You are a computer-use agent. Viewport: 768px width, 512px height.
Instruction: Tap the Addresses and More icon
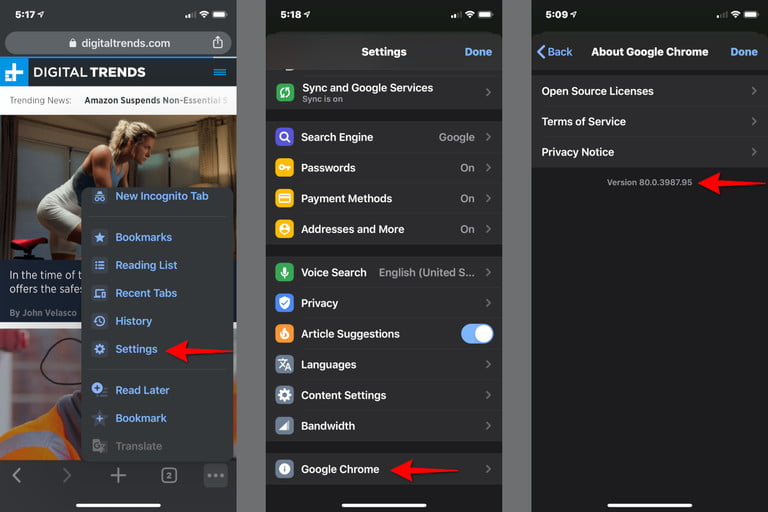pos(285,229)
